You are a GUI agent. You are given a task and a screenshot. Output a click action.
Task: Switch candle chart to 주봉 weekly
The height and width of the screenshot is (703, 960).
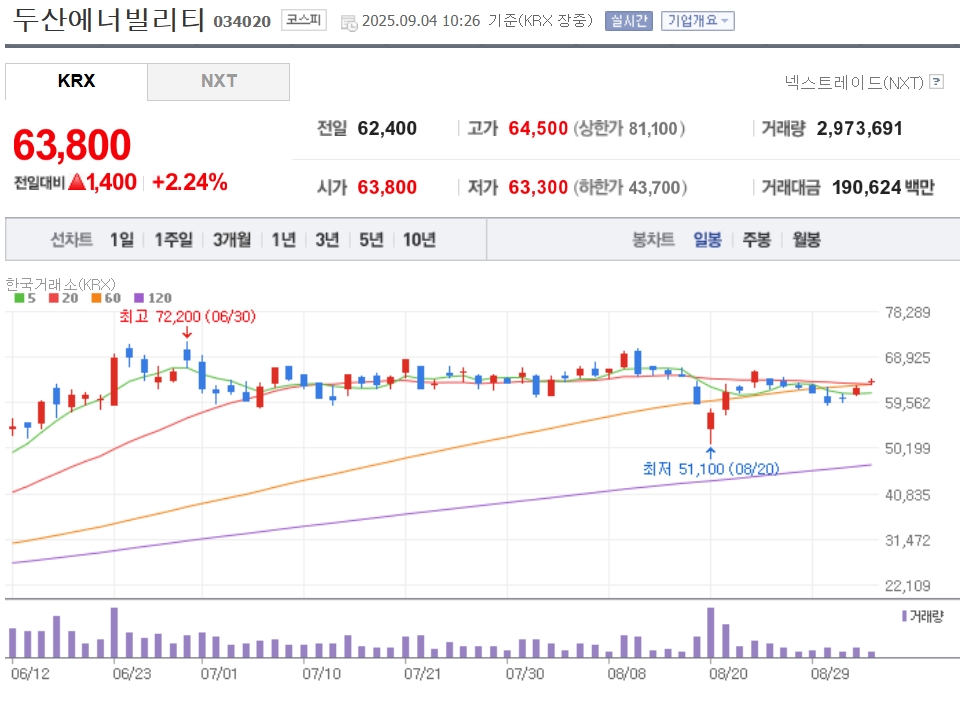pos(757,239)
